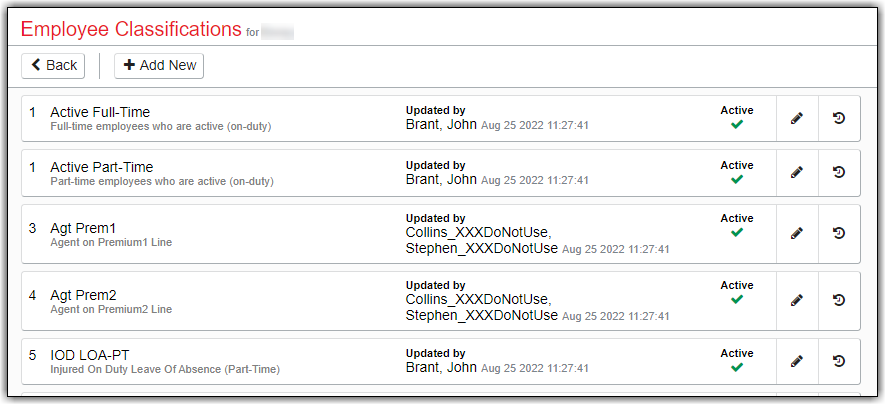The image size is (886, 405).
Task: View history for the IOD LOA-PT row
Action: coord(839,360)
